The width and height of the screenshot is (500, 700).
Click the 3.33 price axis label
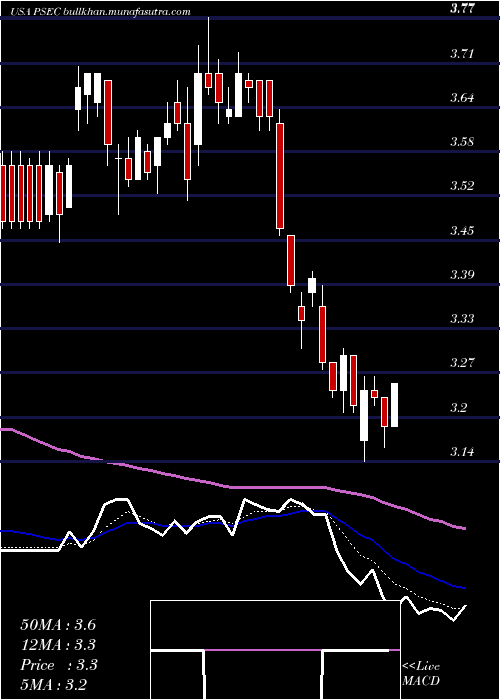click(x=462, y=319)
